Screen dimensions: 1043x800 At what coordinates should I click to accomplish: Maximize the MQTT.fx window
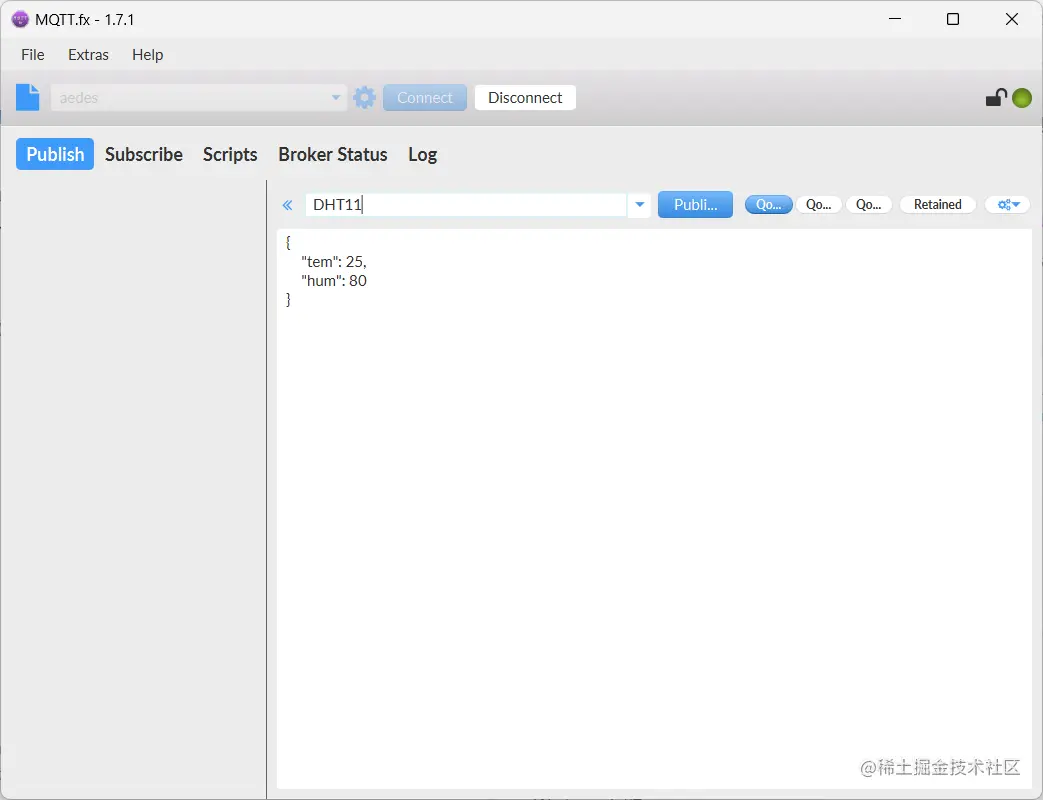953,19
